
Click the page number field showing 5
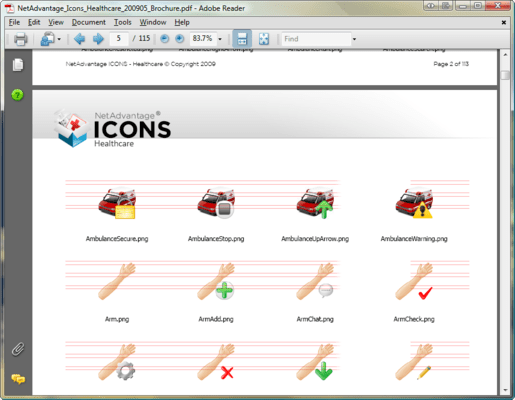[x=119, y=39]
